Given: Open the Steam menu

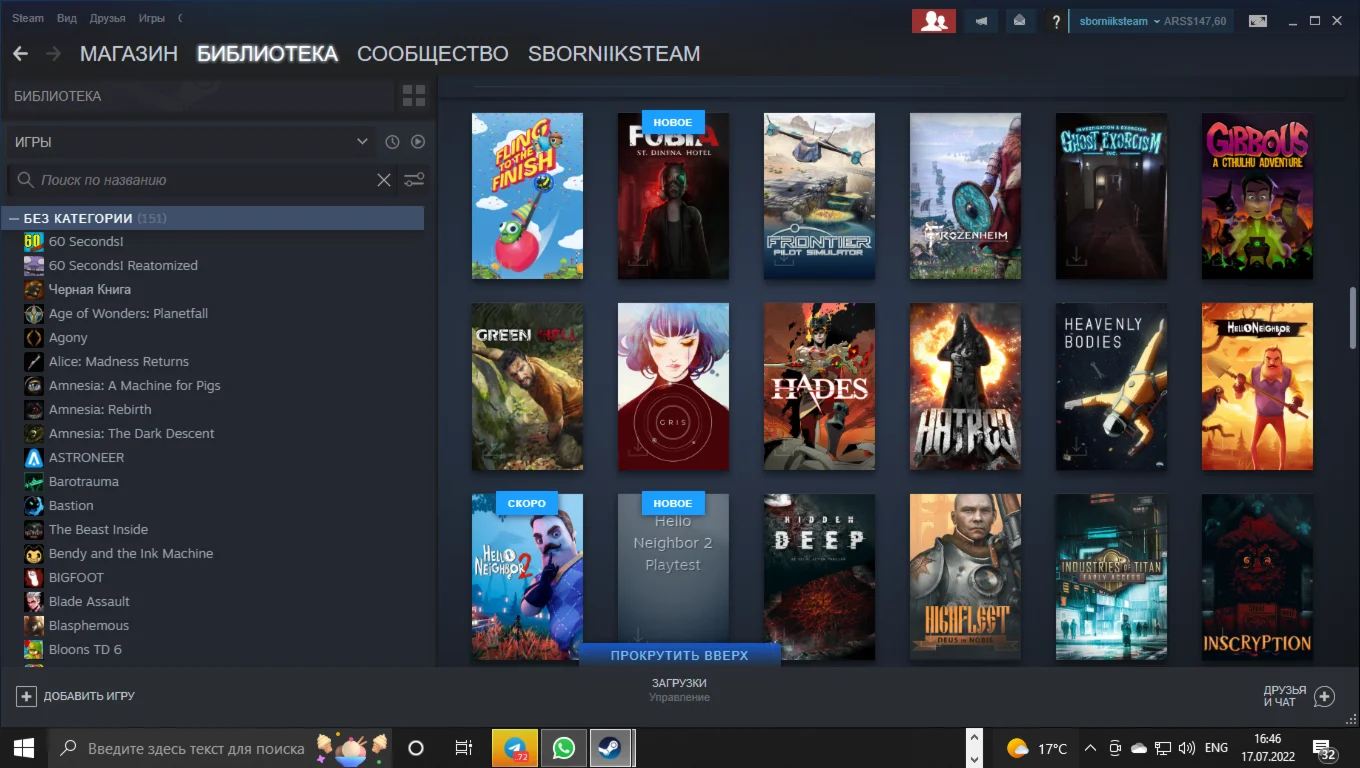Looking at the screenshot, I should 28,19.
